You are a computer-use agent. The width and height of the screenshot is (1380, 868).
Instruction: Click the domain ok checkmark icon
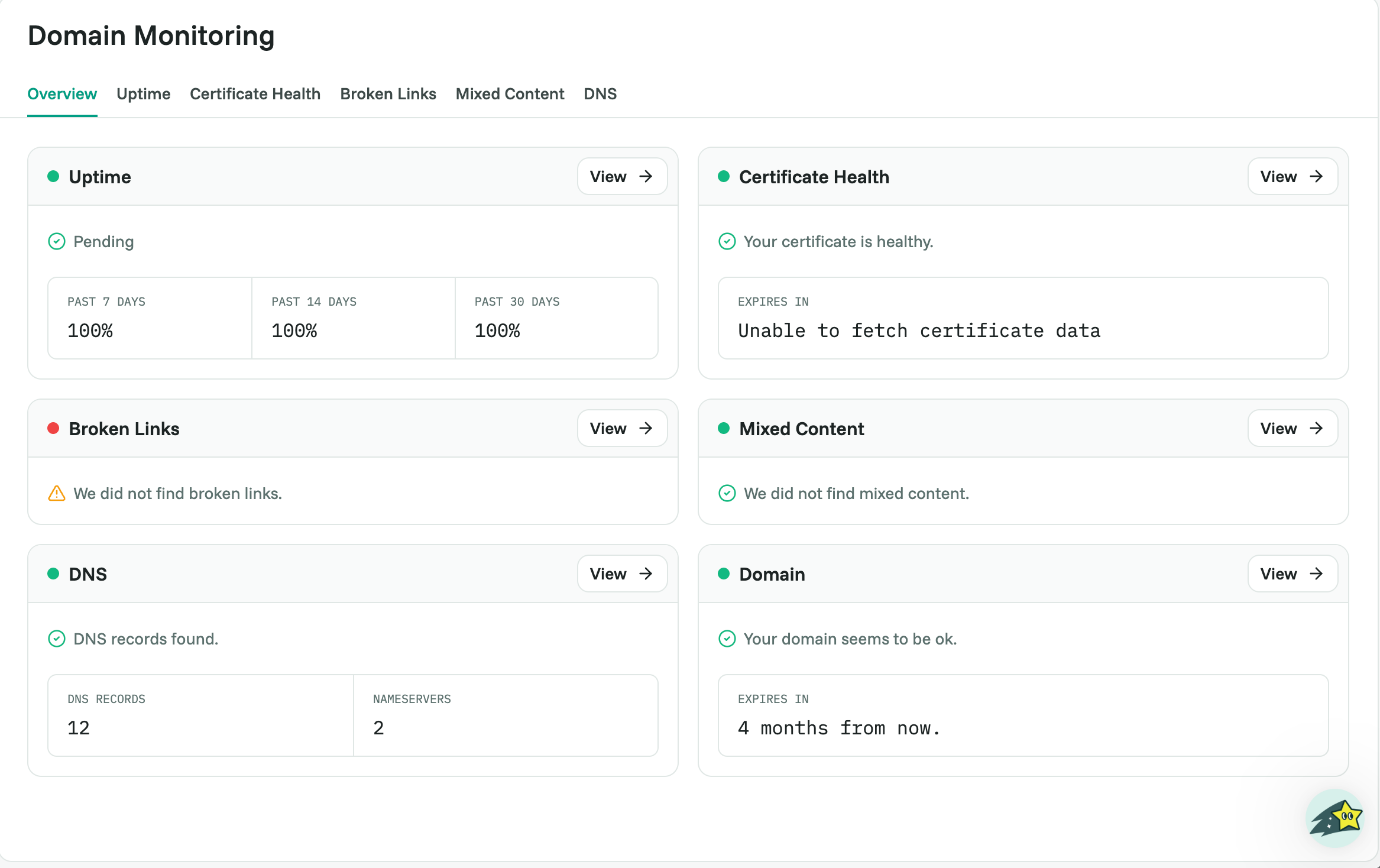727,639
